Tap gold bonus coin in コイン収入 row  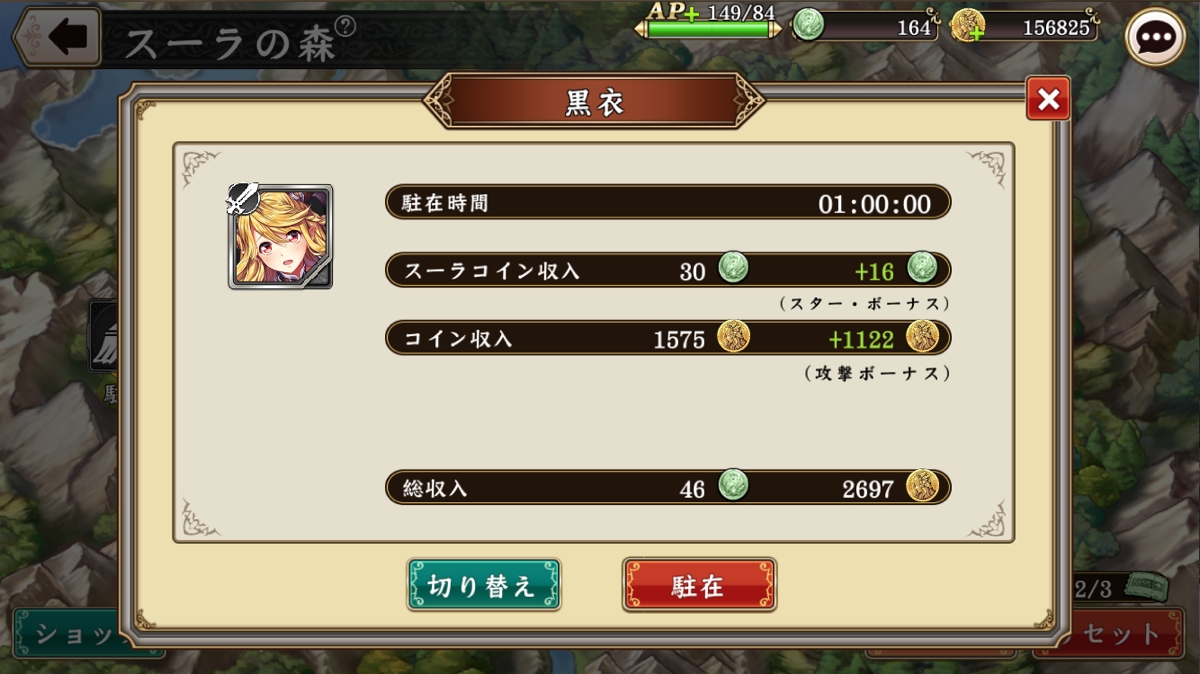point(922,336)
